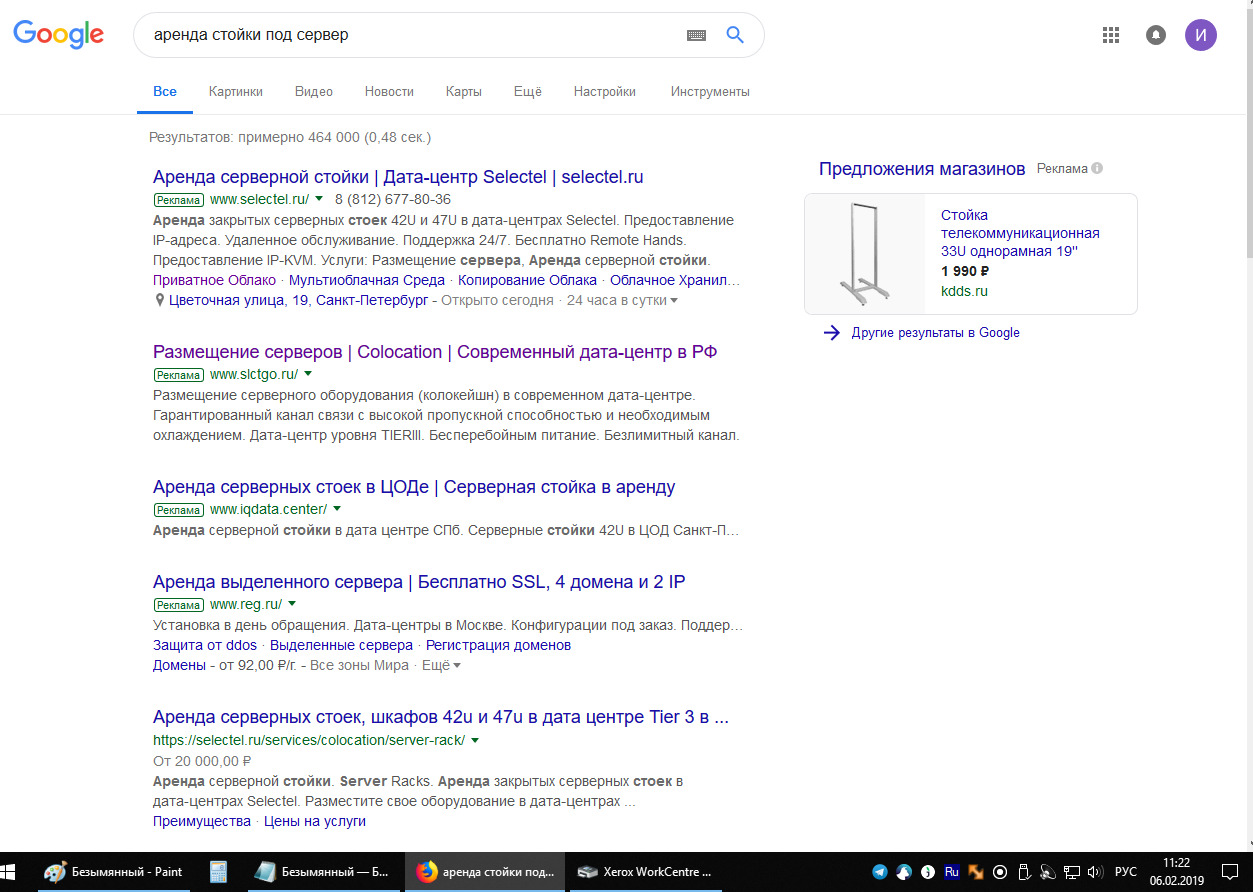Expand the www.iqdata.center URL arrow

coord(337,509)
